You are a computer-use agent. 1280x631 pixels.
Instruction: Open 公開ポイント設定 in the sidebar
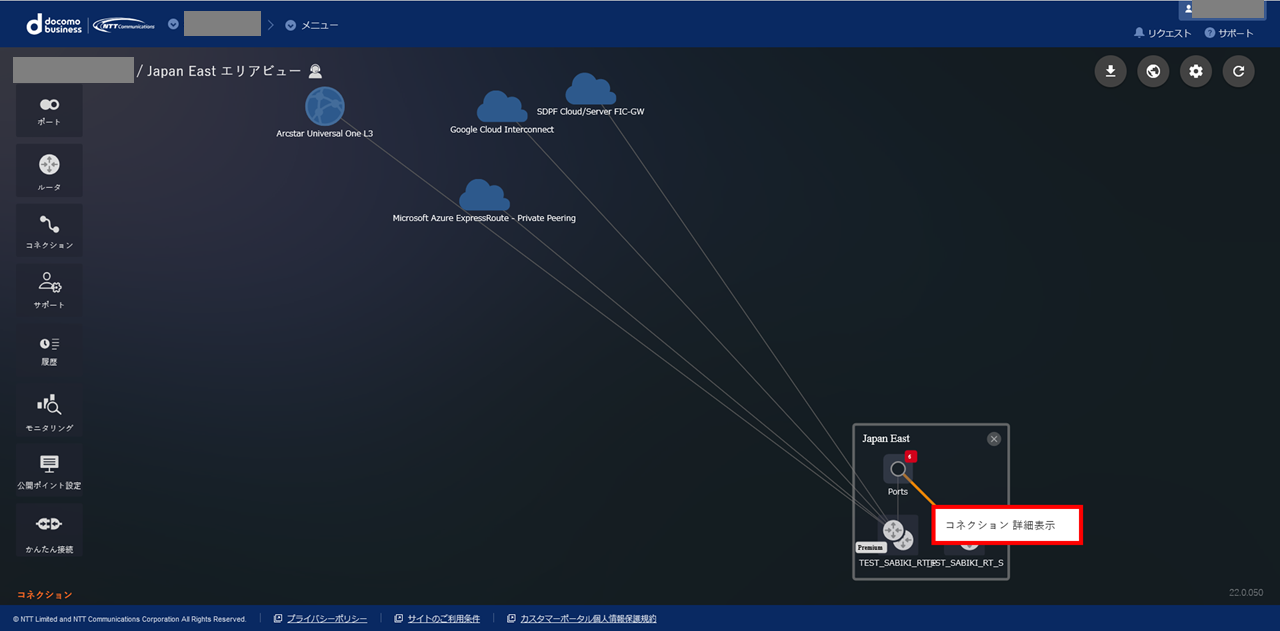49,470
